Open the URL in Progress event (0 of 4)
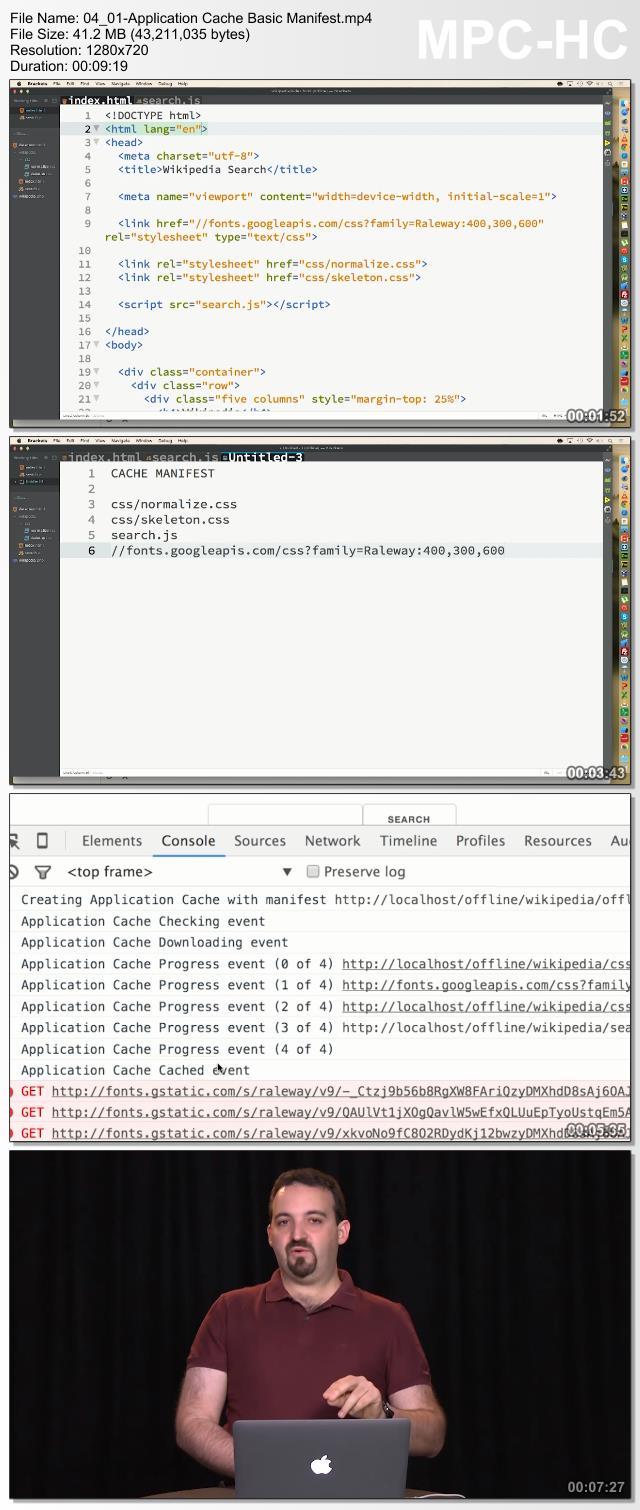 coord(486,964)
